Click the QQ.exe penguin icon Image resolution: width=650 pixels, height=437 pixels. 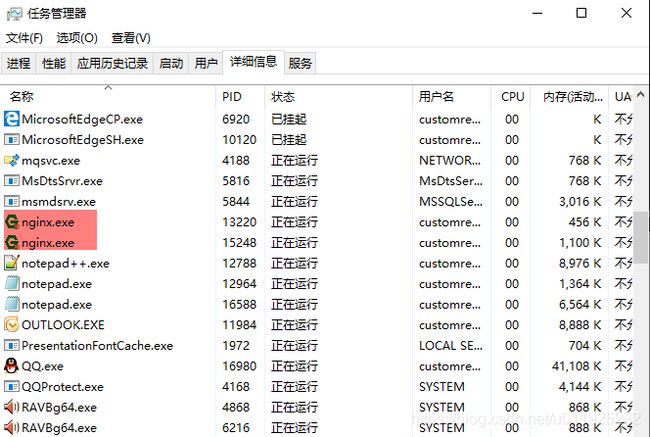click(11, 366)
